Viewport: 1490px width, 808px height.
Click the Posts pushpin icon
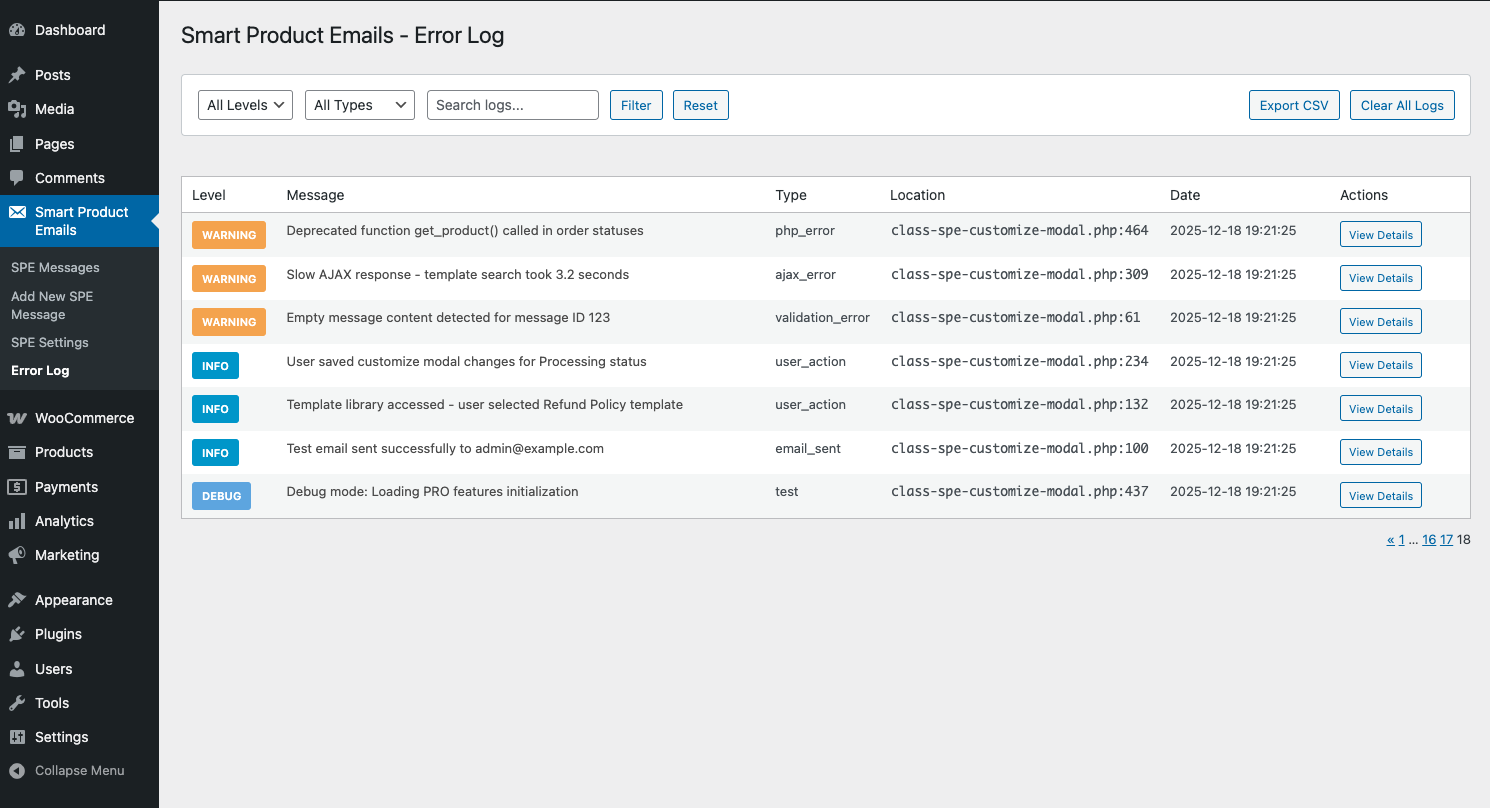pyautogui.click(x=17, y=75)
